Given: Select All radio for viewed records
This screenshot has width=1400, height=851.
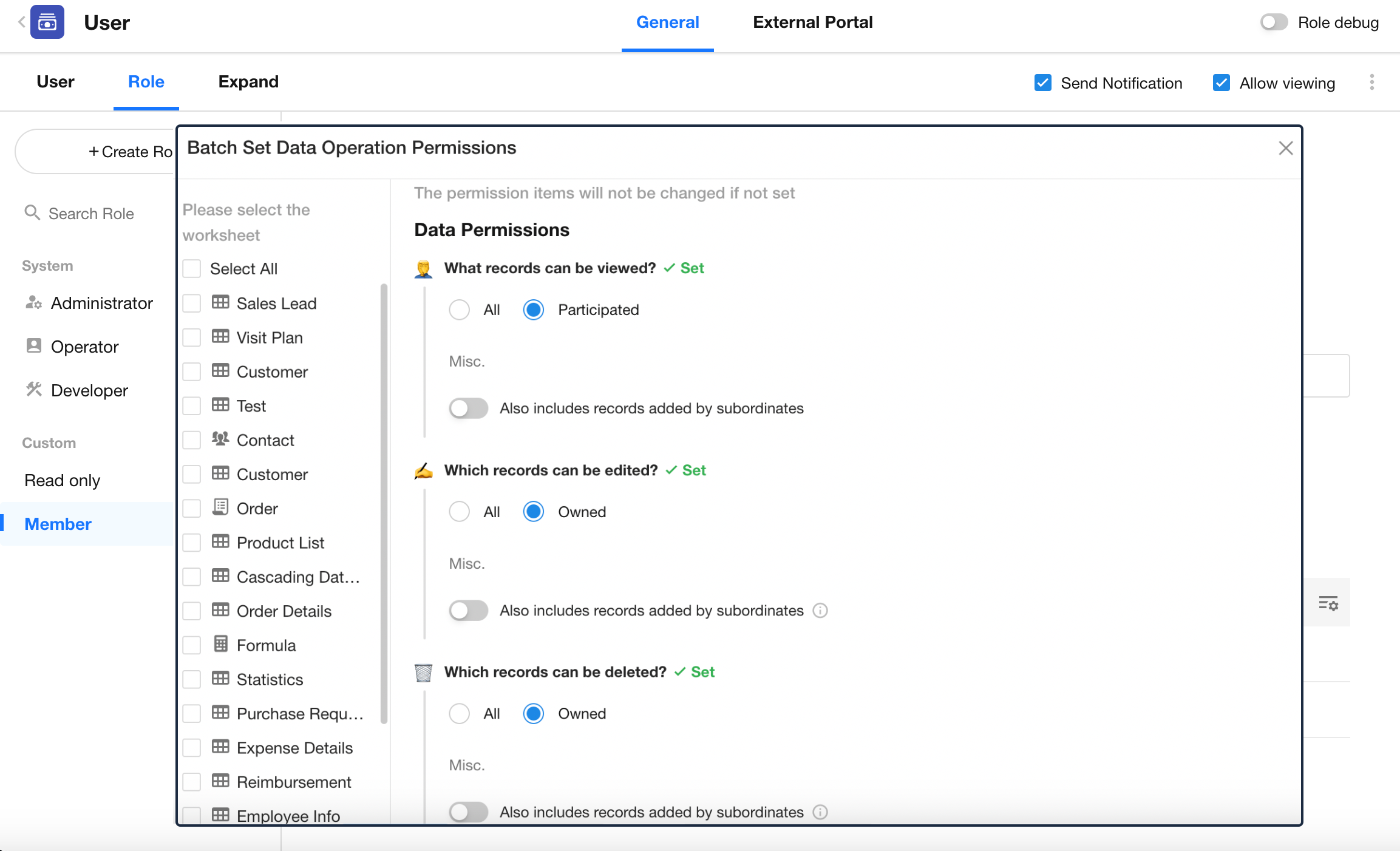Looking at the screenshot, I should click(x=459, y=310).
